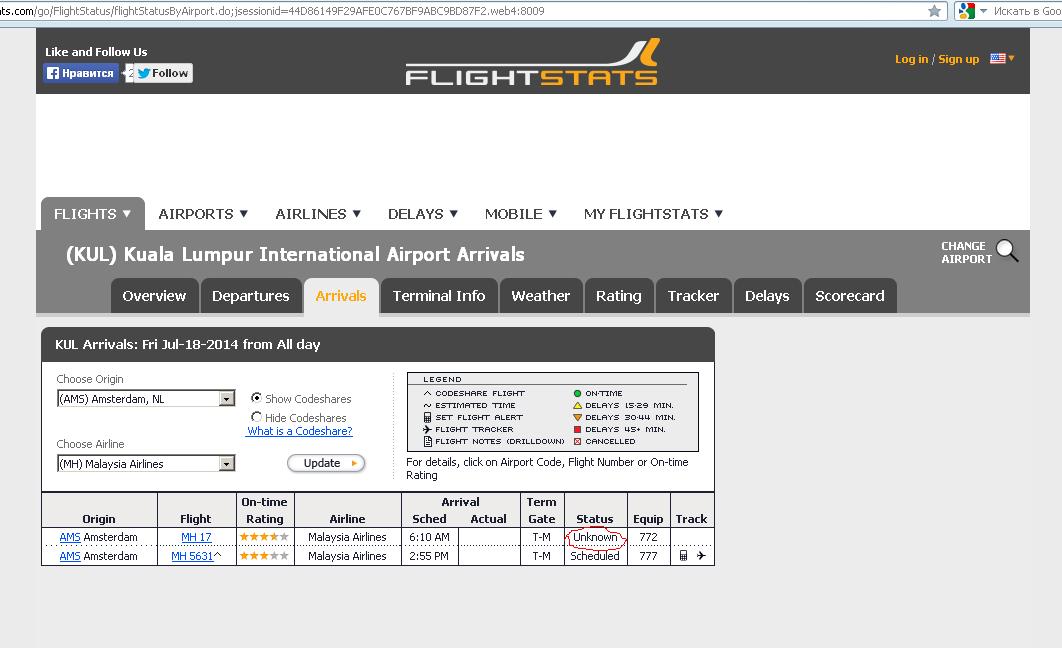
Task: Expand the MOBILE menu
Action: [521, 214]
